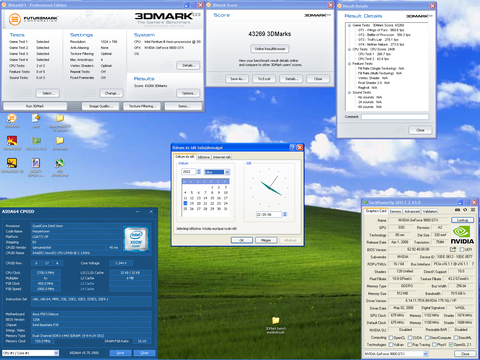Image resolution: width=480 pixels, height=360 pixels.
Task: Toggle the UEFI checkbox in GPU-Z
Action: 462,249
